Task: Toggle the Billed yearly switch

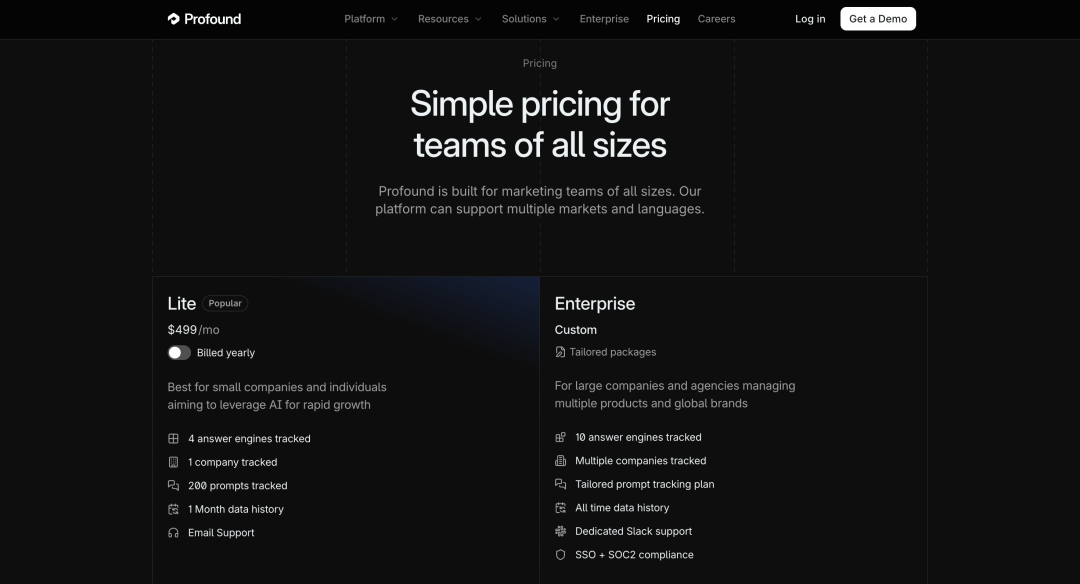Action: 179,353
